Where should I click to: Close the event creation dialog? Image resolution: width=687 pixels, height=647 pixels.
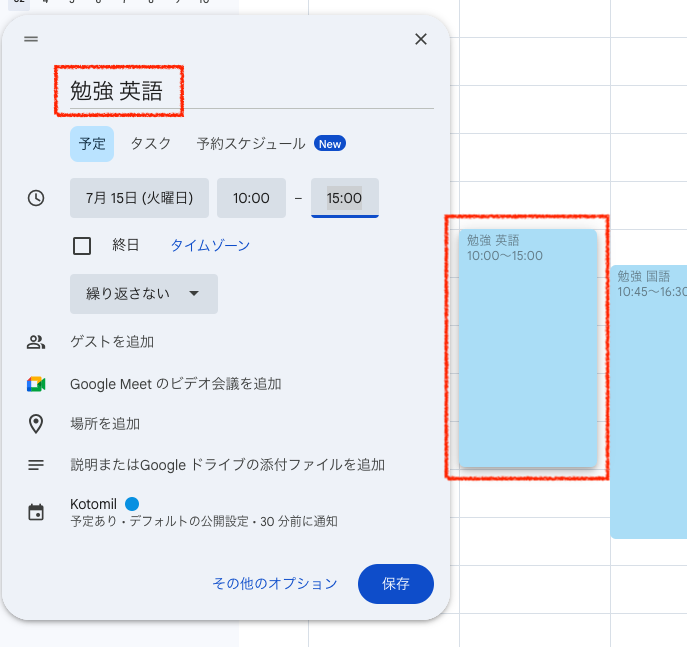421,39
